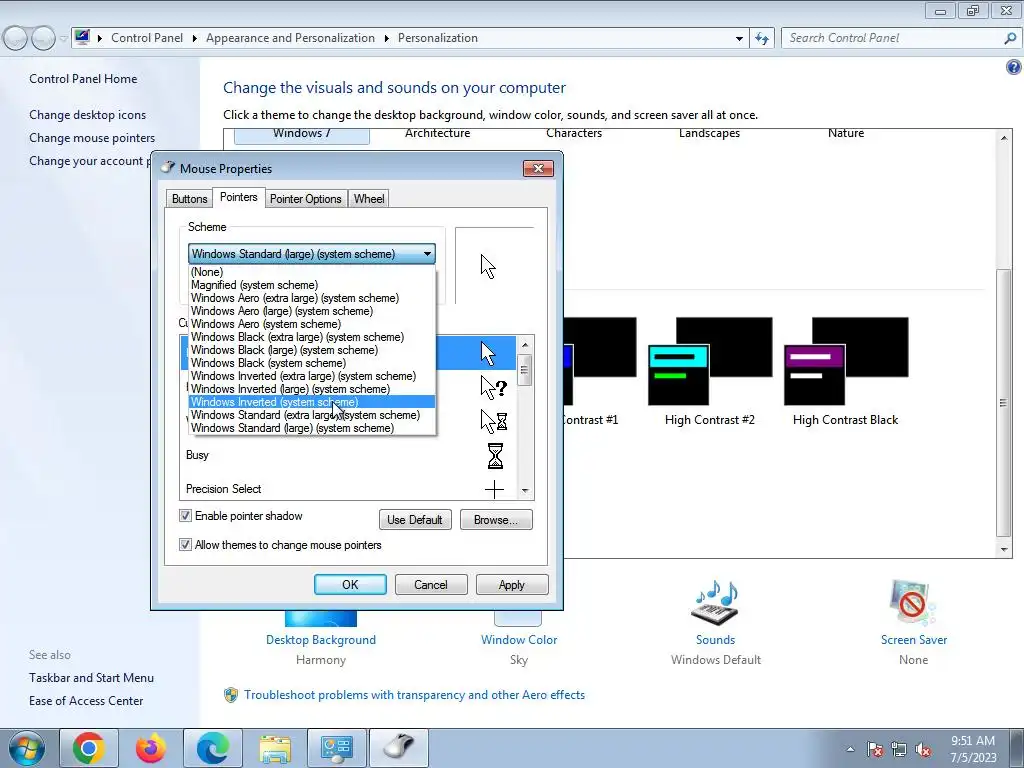The width and height of the screenshot is (1024, 768).
Task: Select the Busy hourglass pointer icon
Action: [495, 456]
